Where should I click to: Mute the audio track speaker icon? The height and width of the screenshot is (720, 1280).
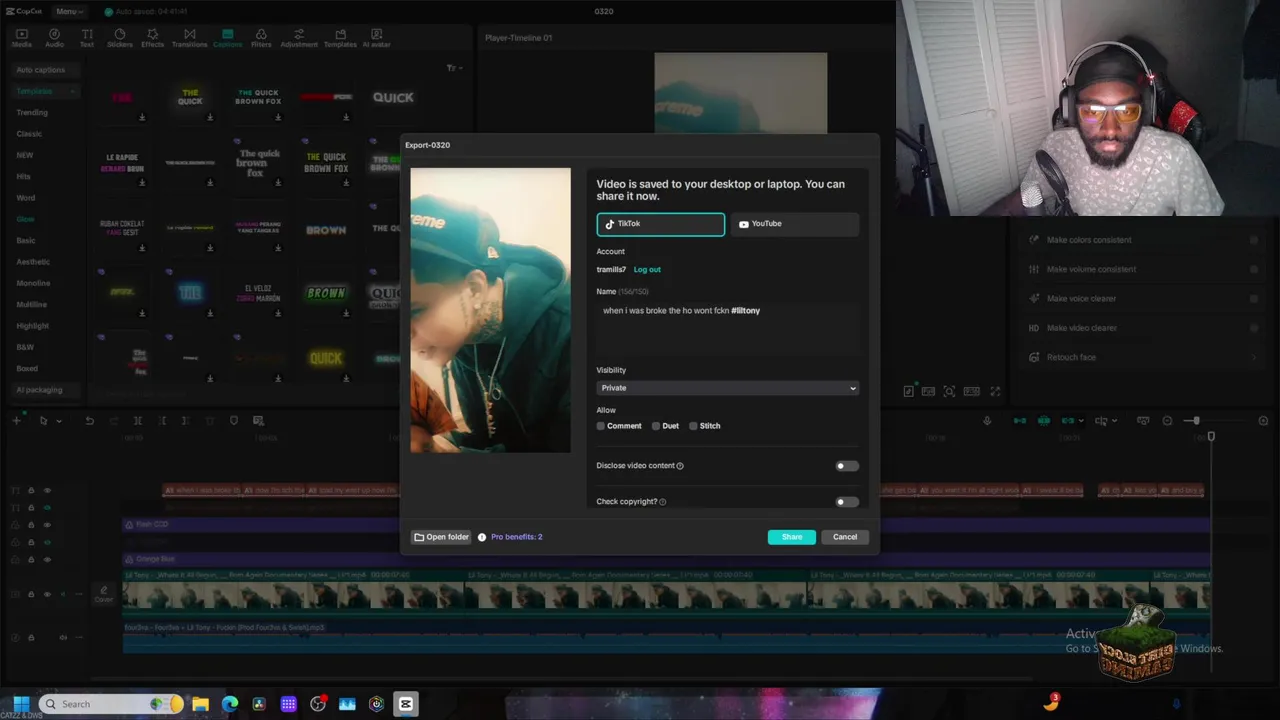click(x=64, y=637)
